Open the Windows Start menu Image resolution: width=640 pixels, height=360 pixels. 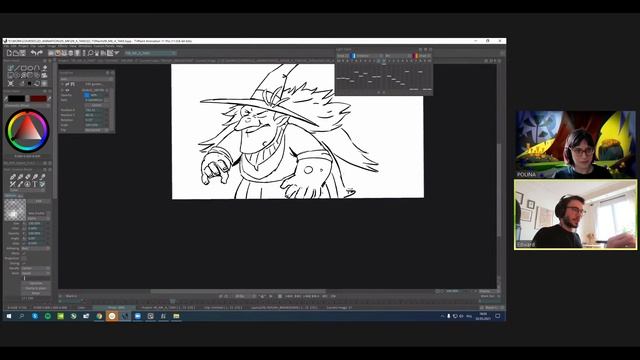click(x=9, y=316)
